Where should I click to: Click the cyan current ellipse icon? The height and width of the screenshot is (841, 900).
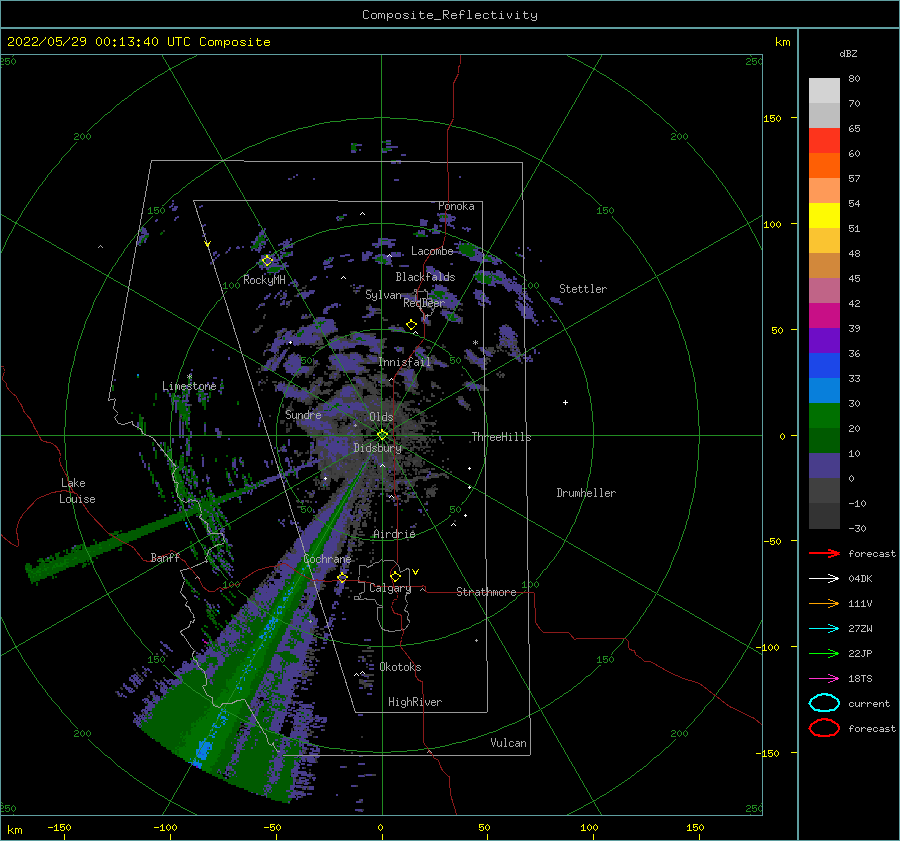point(824,703)
